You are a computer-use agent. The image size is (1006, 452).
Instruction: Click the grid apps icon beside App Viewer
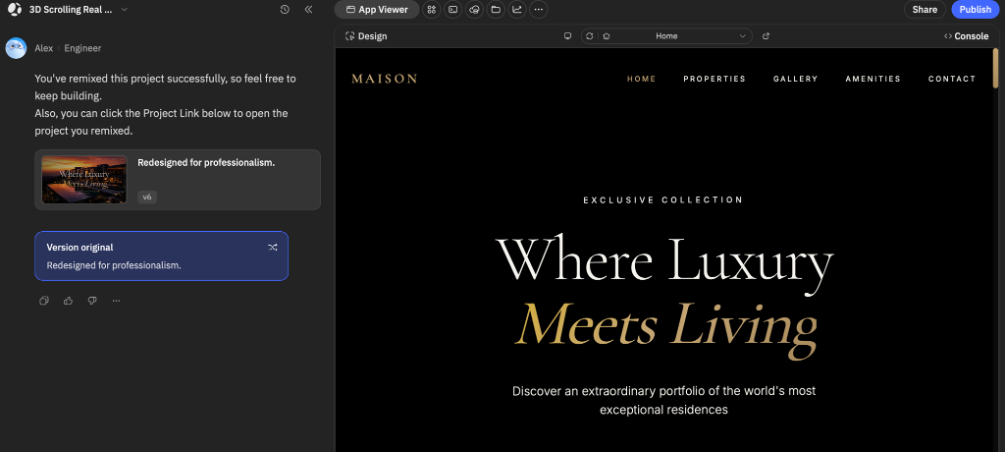click(x=432, y=10)
